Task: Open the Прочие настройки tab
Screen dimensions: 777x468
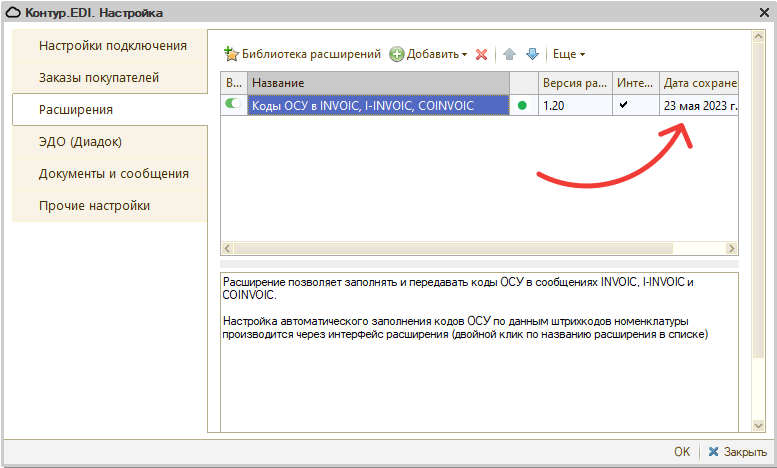Action: (x=110, y=206)
